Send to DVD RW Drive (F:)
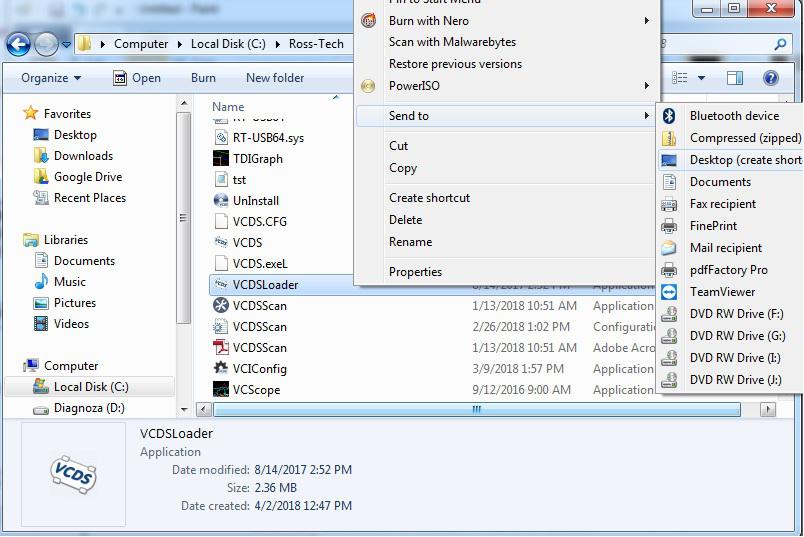804x537 pixels. [x=731, y=314]
